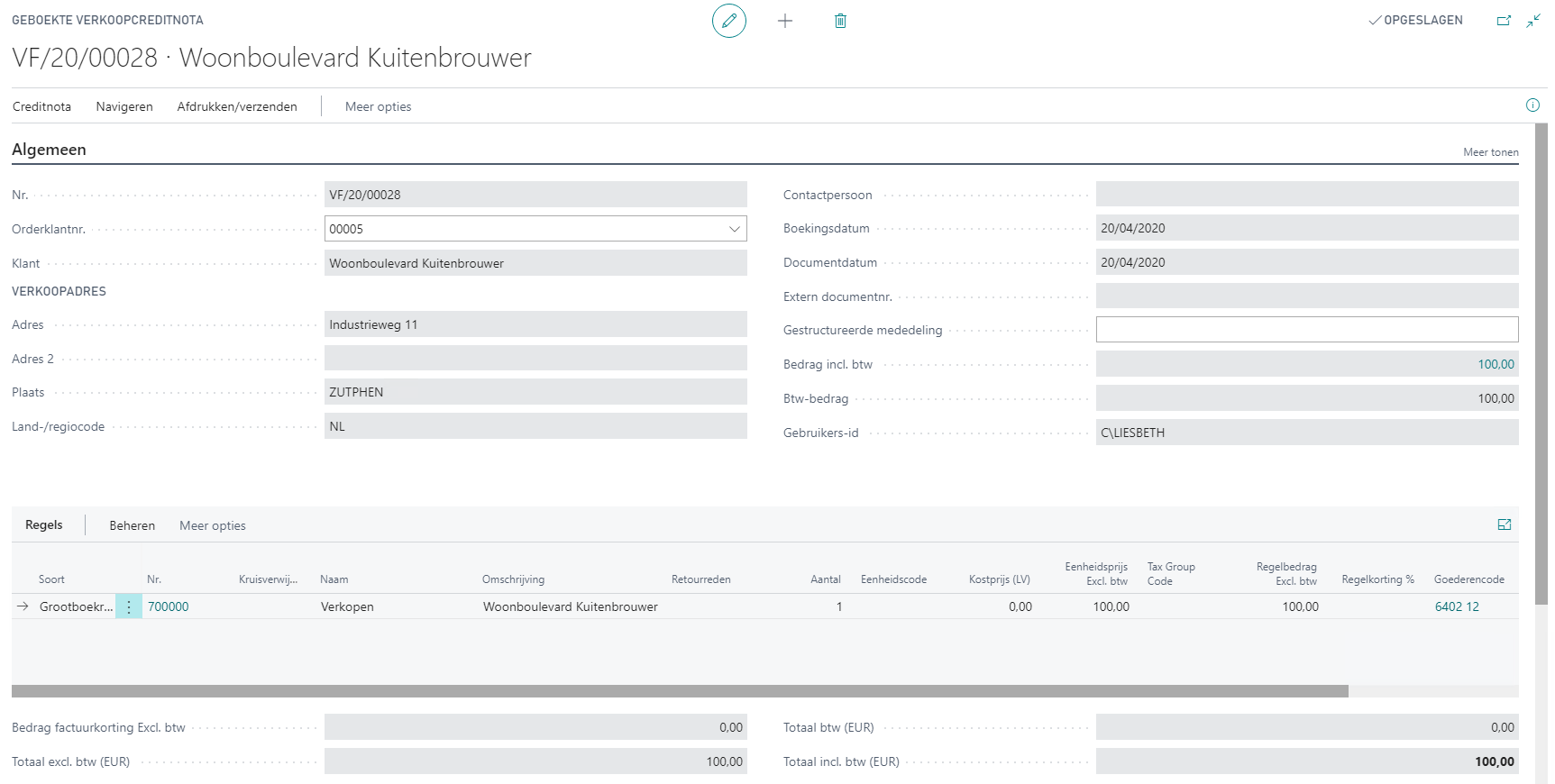Open the Beheren menu in Regels
Image resolution: width=1555 pixels, height=784 pixels.
[x=133, y=525]
